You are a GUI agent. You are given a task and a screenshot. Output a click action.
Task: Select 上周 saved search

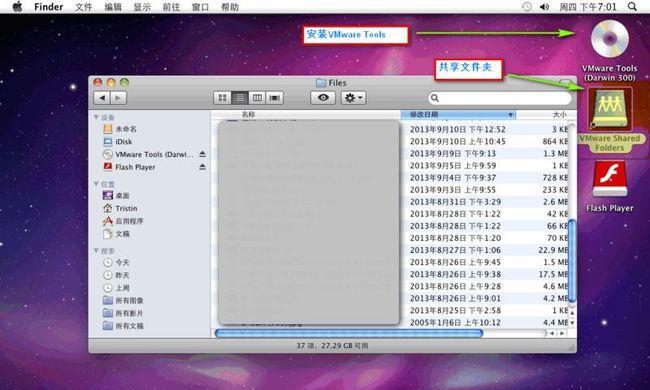(x=116, y=288)
